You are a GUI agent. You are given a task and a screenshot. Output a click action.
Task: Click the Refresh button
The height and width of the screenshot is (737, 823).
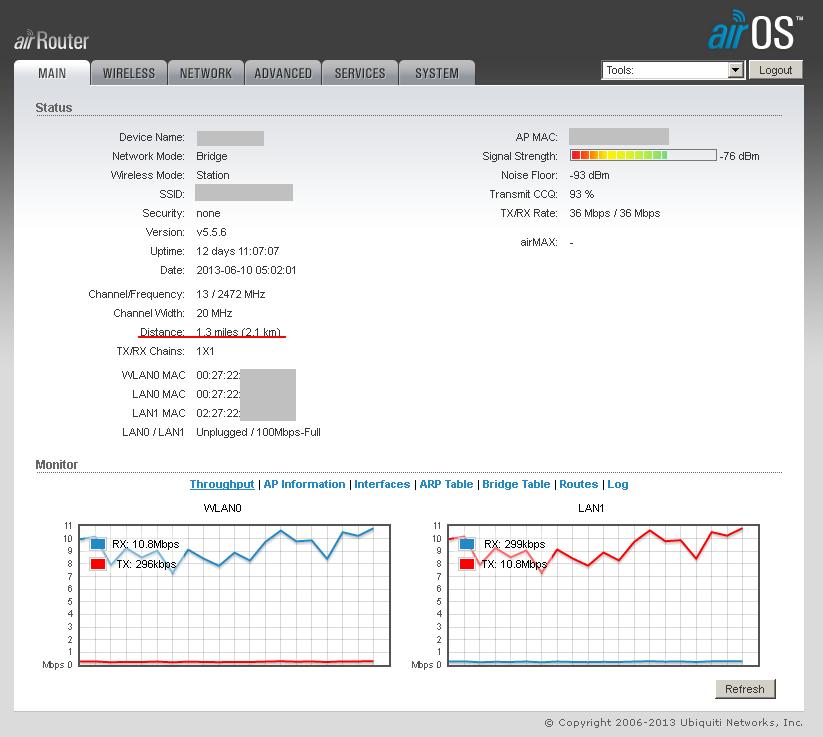click(745, 689)
